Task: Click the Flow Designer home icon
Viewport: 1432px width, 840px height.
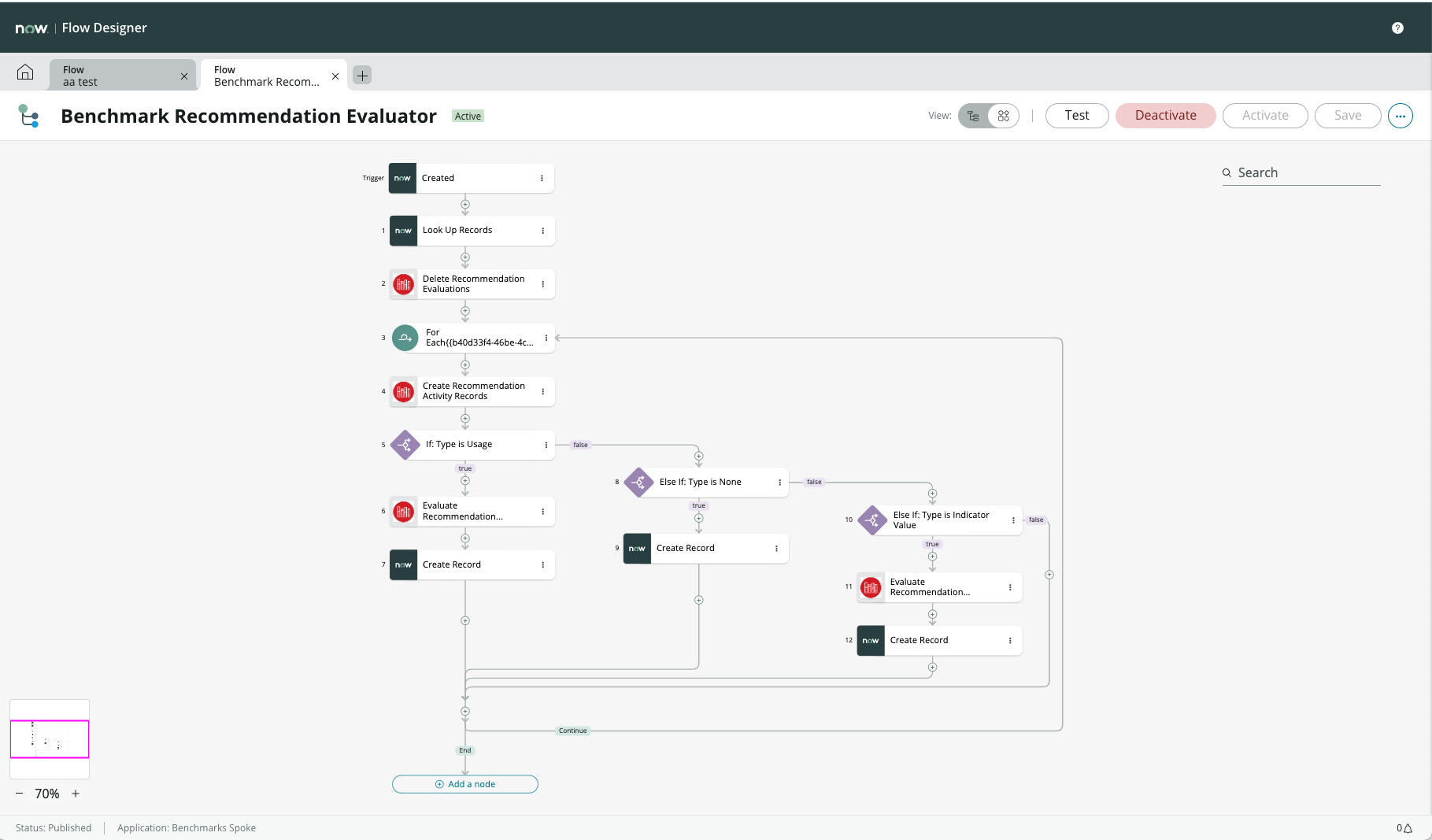Action: pos(24,72)
